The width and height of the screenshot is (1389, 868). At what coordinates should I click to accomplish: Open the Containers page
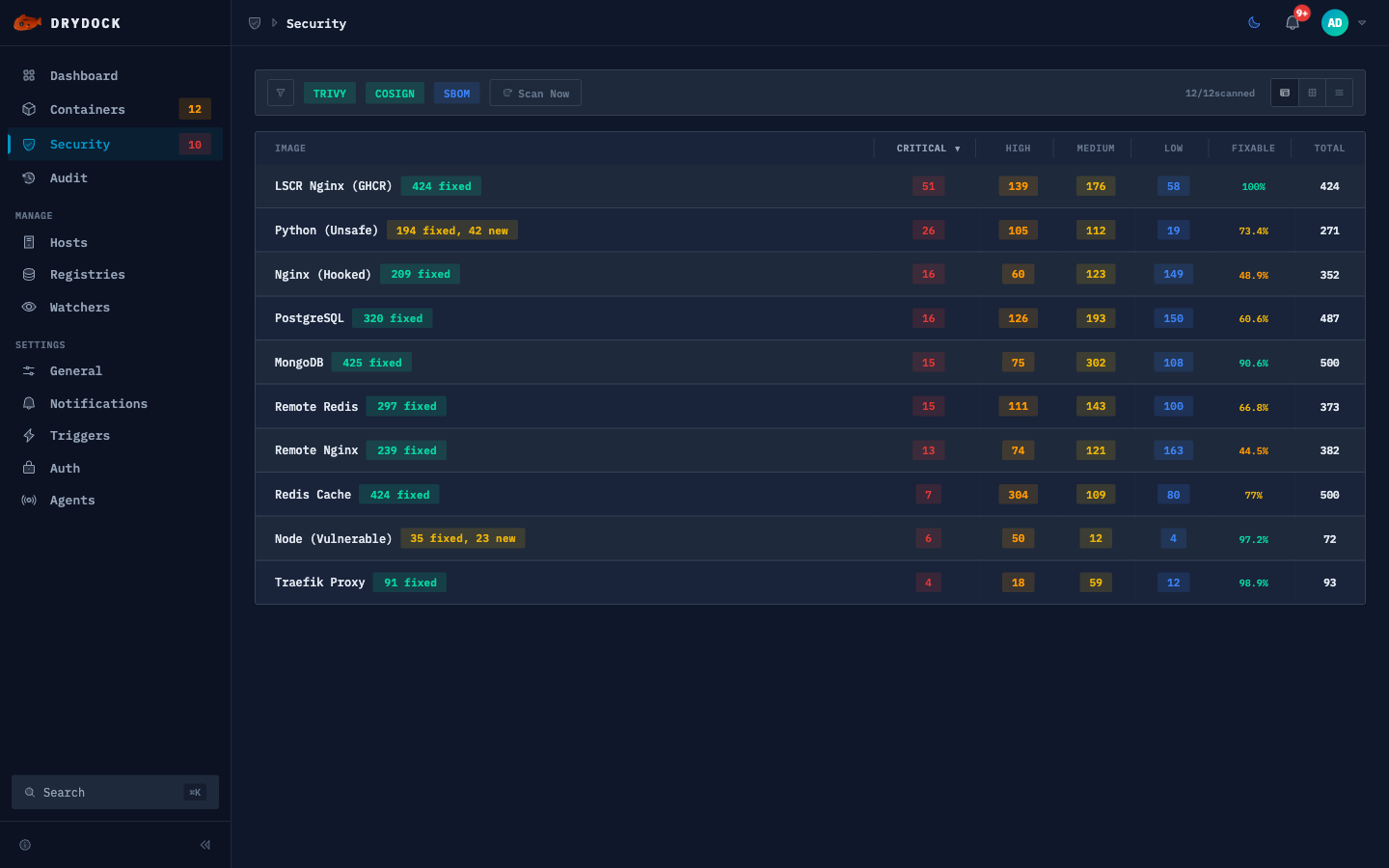pos(116,110)
